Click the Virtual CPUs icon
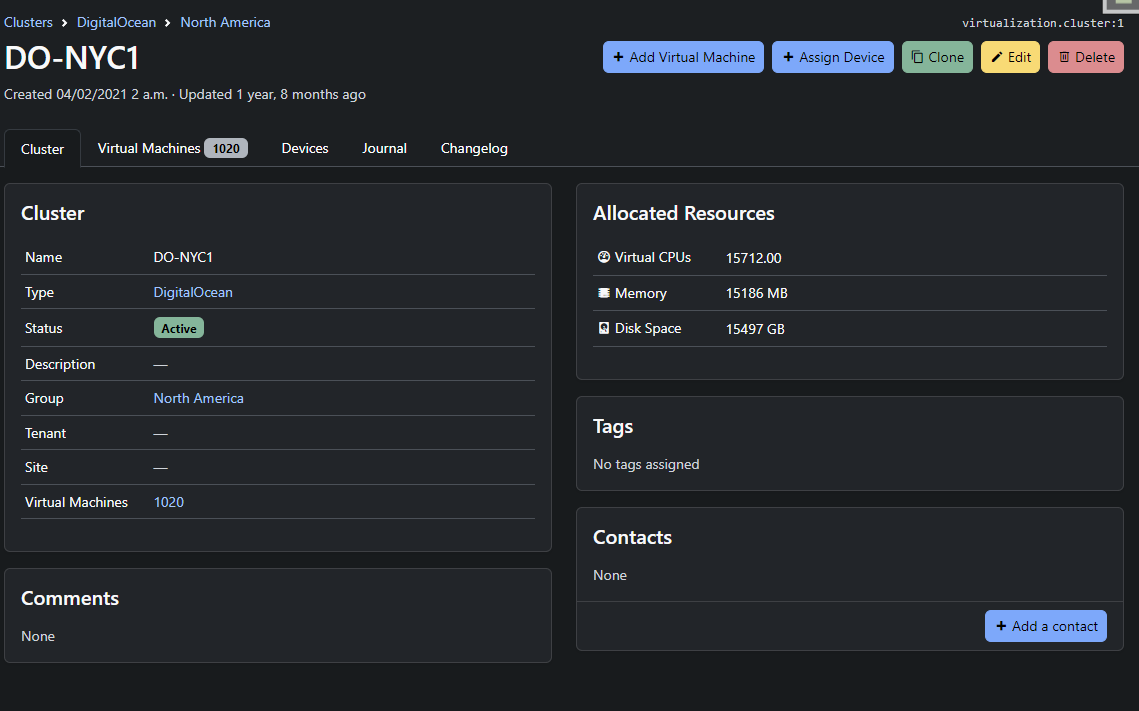This screenshot has height=711, width=1139. 603,257
